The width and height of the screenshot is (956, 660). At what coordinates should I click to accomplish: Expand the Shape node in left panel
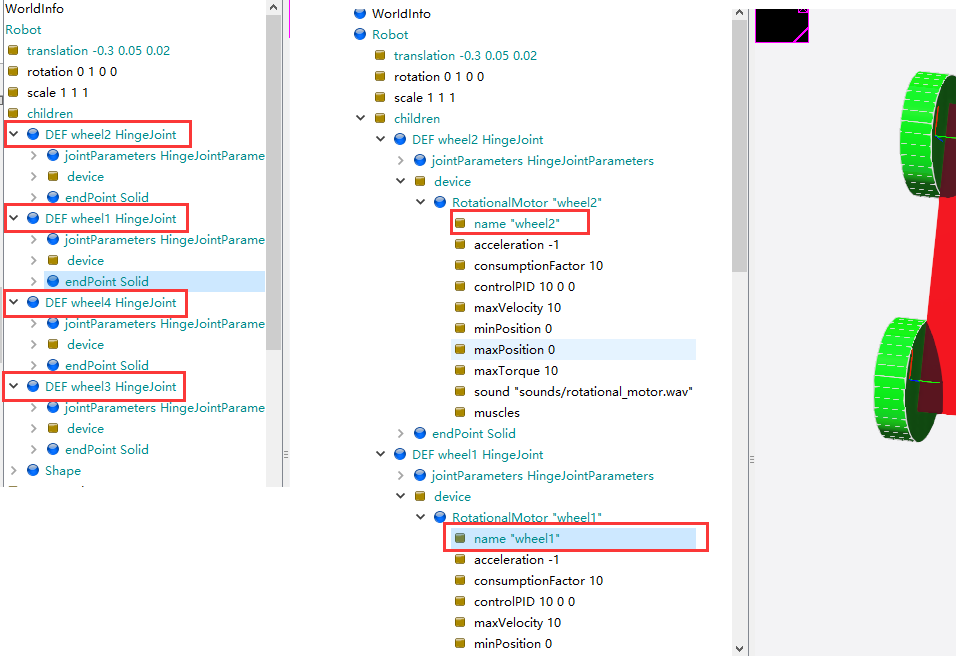coord(13,470)
